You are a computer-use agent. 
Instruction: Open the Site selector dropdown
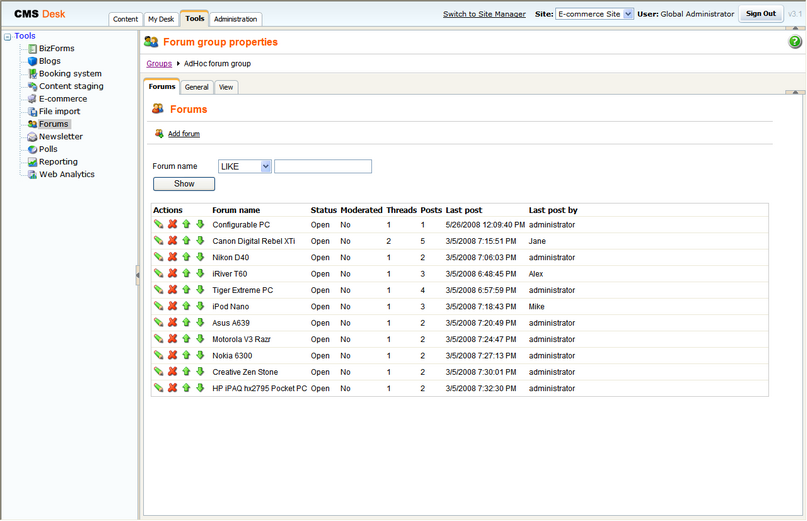point(594,14)
